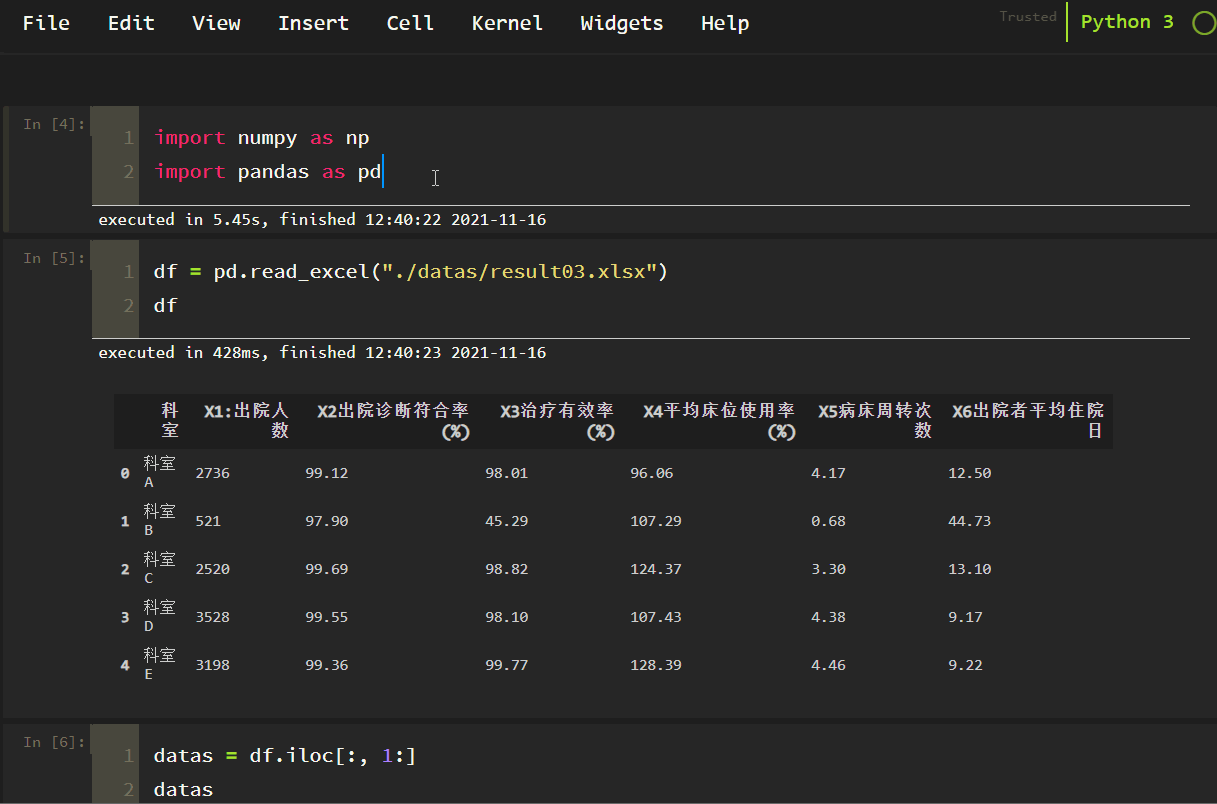The image size is (1217, 804).
Task: Place cursor in the import numpy line
Action: point(262,138)
